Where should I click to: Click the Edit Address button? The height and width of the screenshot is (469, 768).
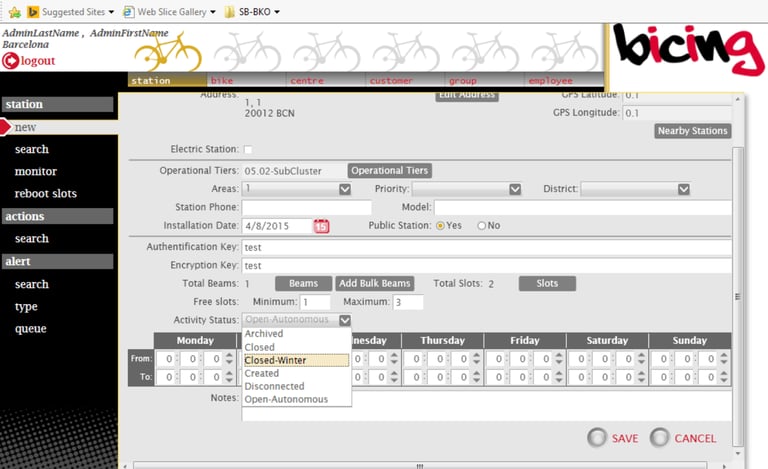[x=467, y=95]
